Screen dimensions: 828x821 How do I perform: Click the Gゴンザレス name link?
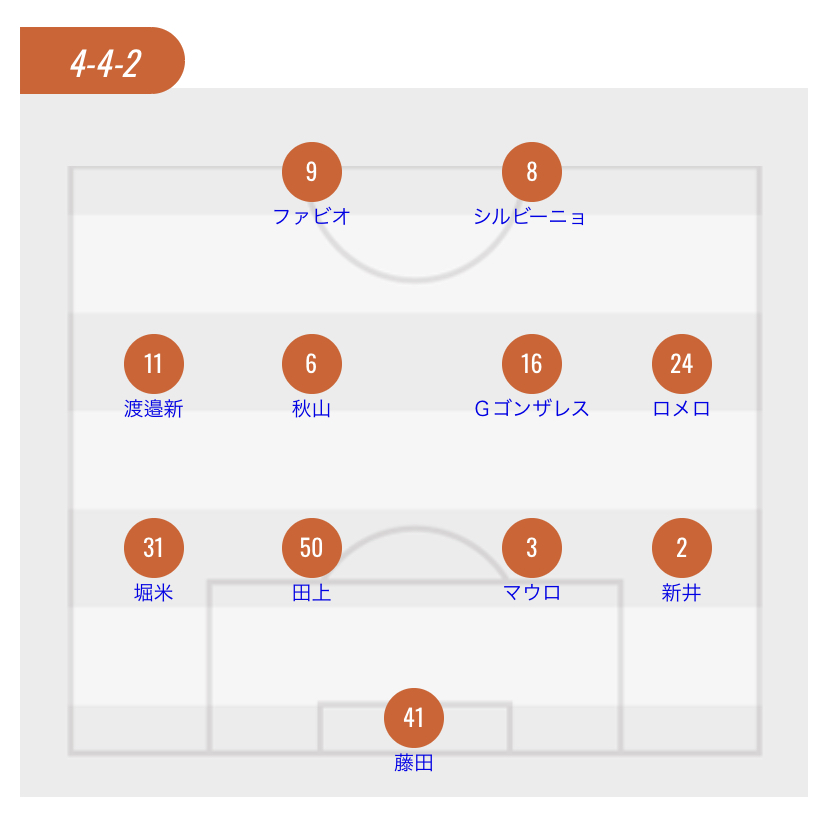coord(531,408)
